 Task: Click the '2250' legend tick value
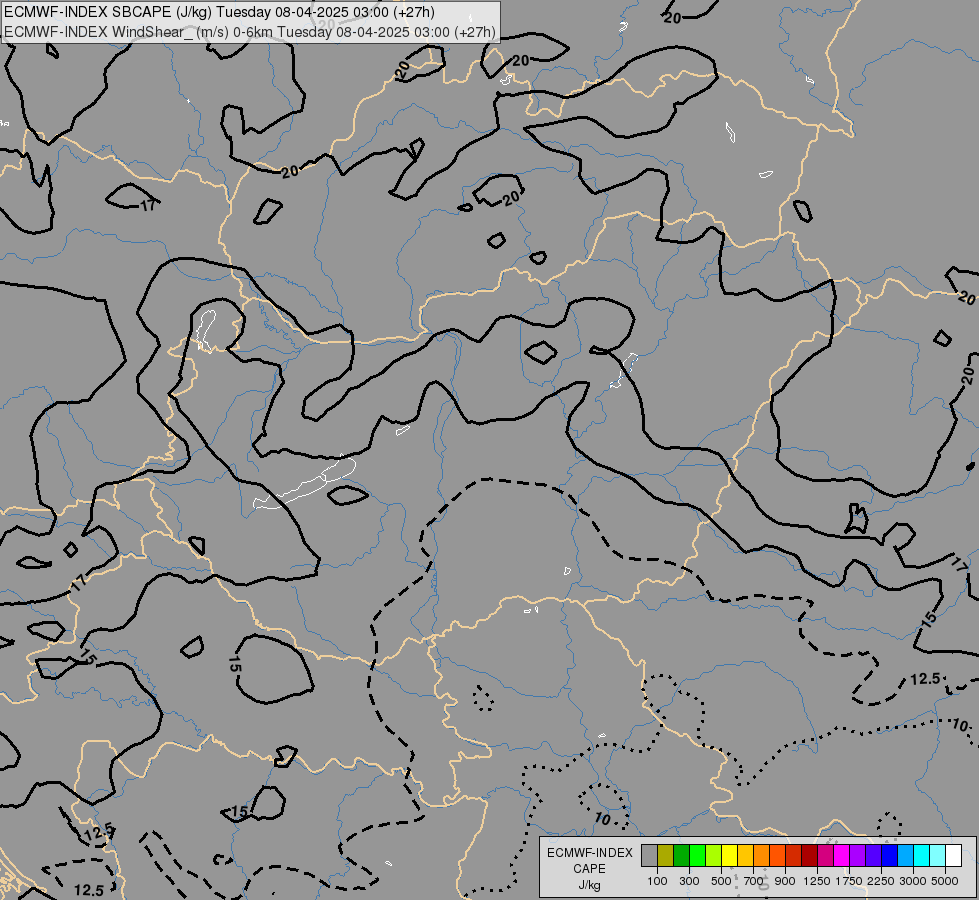click(x=881, y=881)
